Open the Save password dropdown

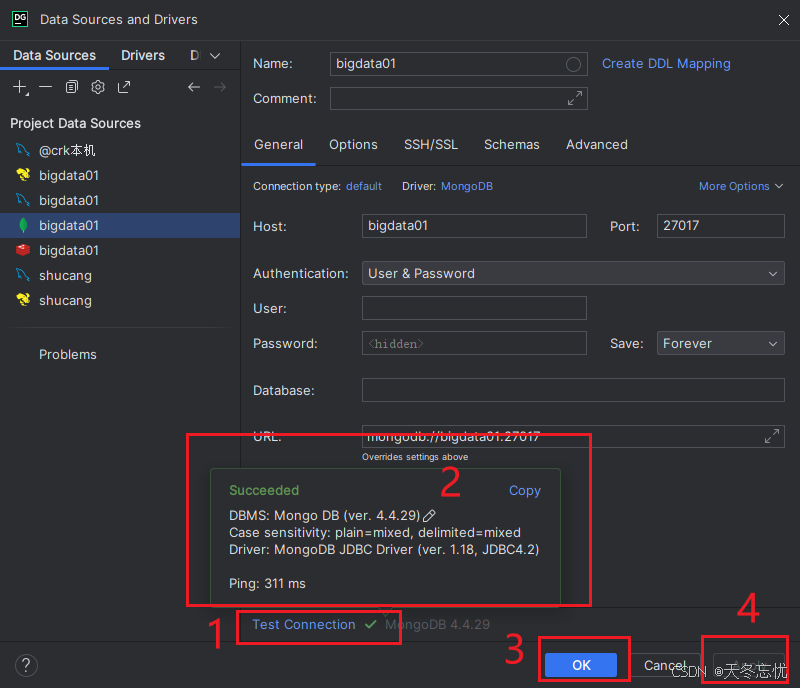(x=720, y=343)
